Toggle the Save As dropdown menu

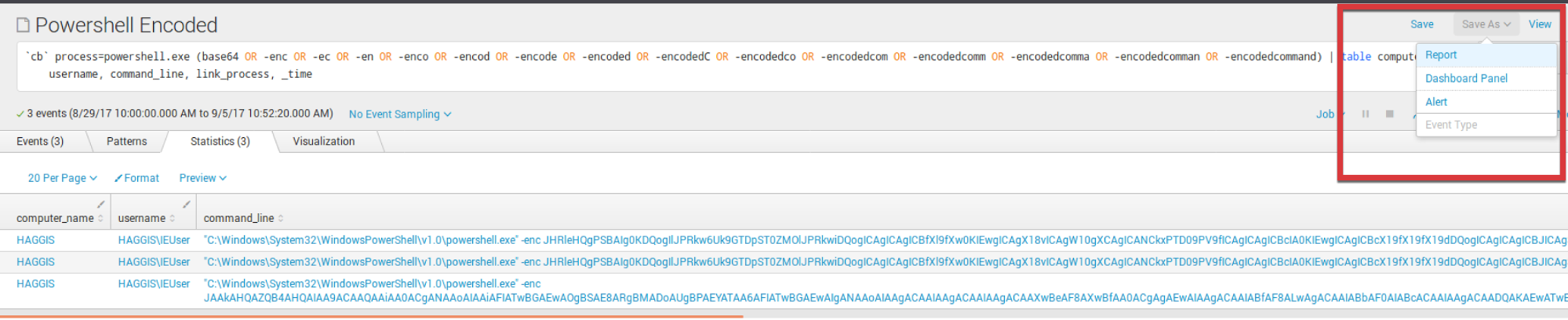point(1486,24)
